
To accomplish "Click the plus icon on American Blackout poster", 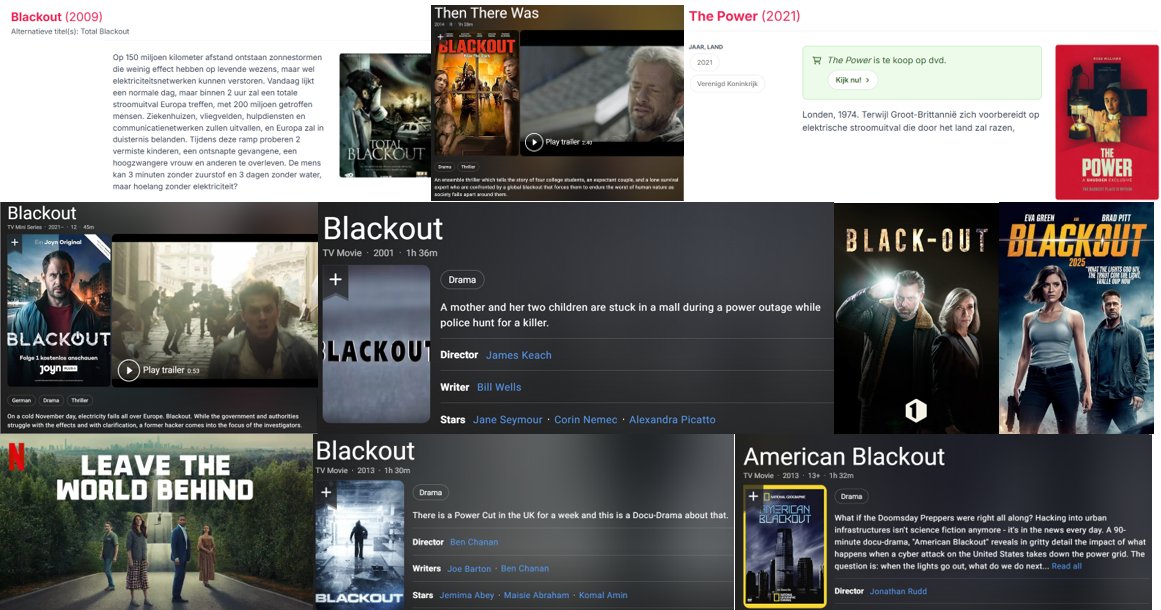I will (753, 496).
